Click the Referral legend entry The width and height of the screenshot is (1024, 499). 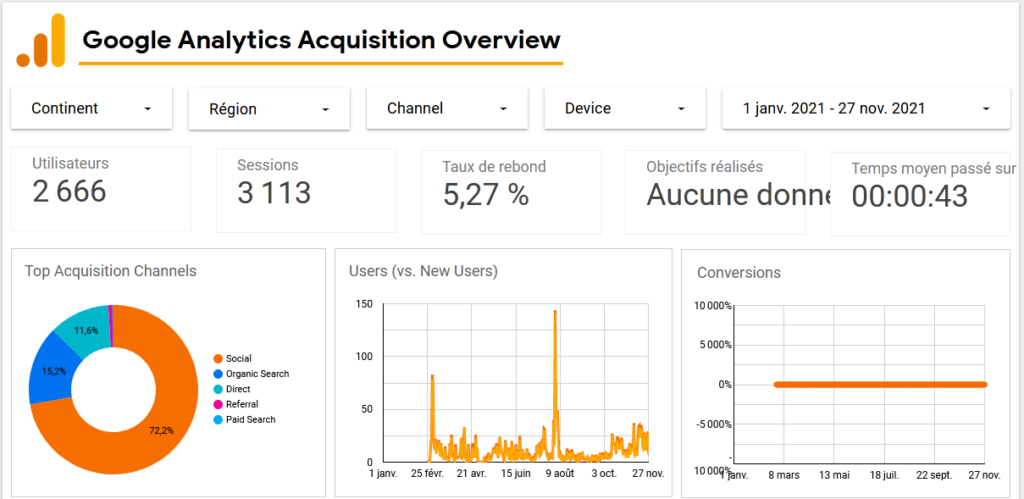coord(241,404)
